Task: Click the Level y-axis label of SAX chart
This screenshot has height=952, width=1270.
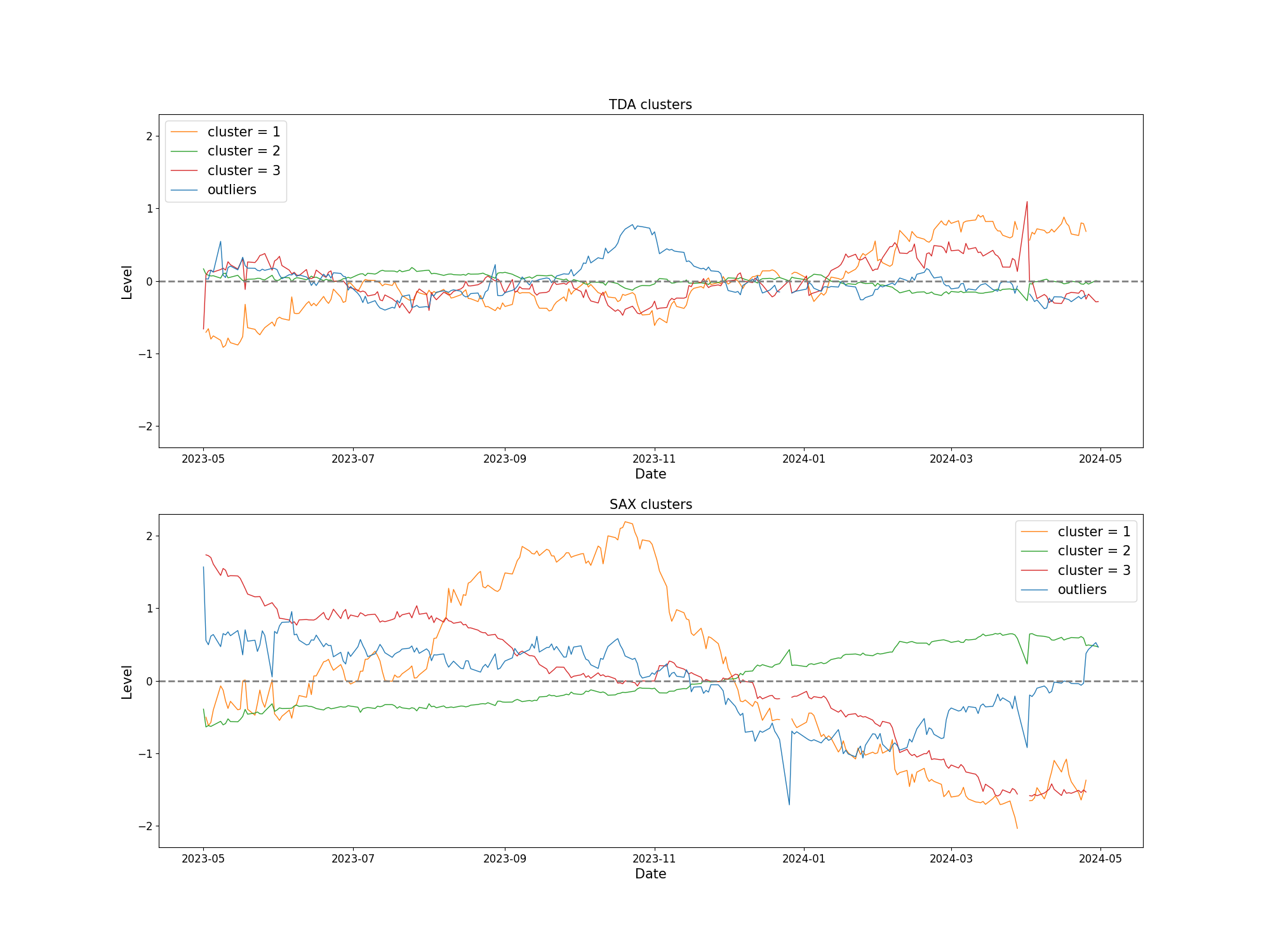Action: [x=127, y=682]
